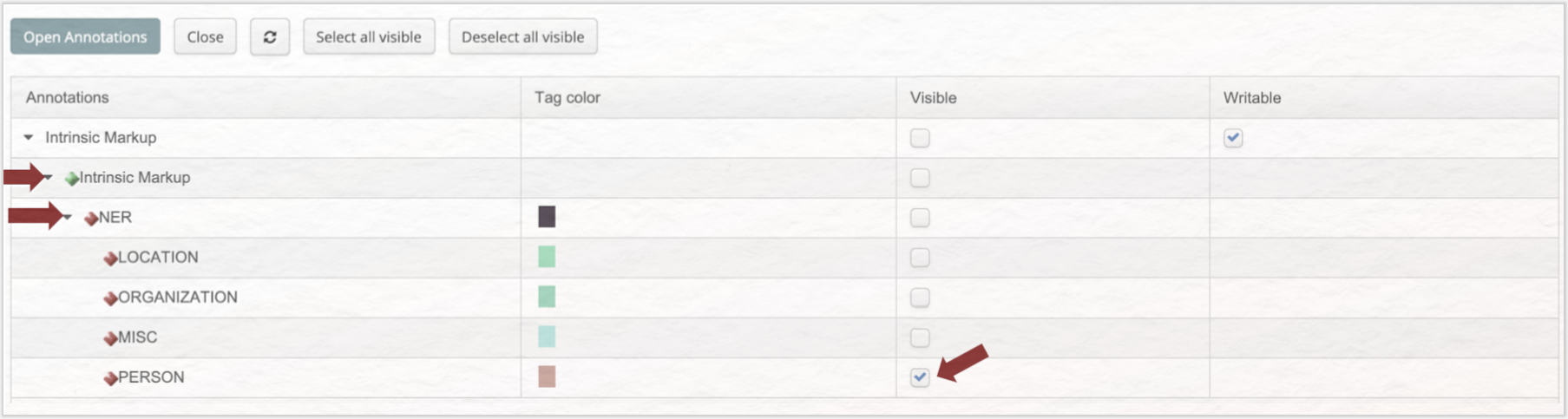Screen dimensions: 1568x419
Task: Click the dark NER tag color swatch
Action: coord(547,217)
